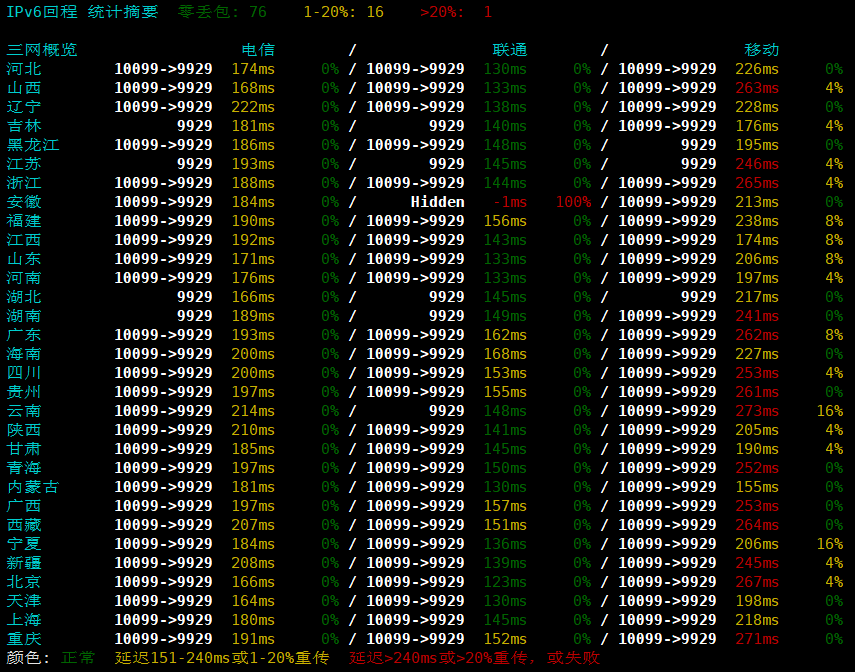Click the green '正常' legend entry
Image resolution: width=855 pixels, height=672 pixels.
click(x=78, y=658)
